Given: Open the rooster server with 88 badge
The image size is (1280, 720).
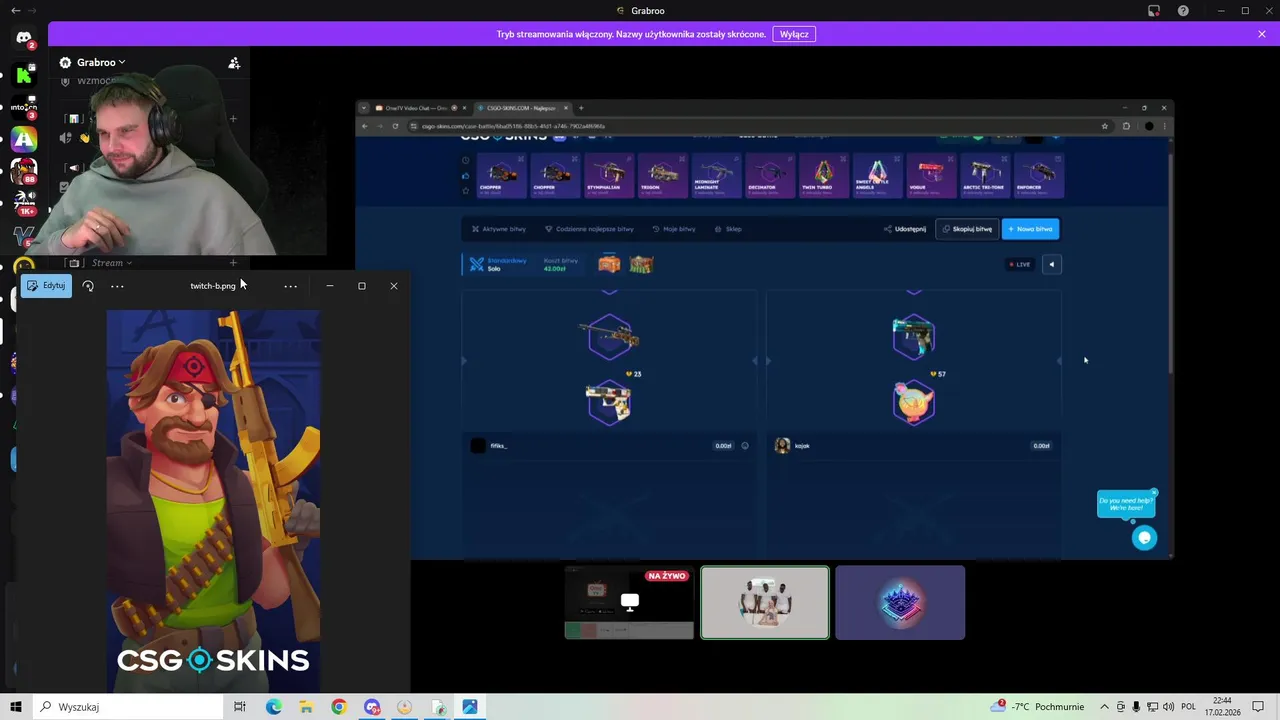Looking at the screenshot, I should pos(24,171).
